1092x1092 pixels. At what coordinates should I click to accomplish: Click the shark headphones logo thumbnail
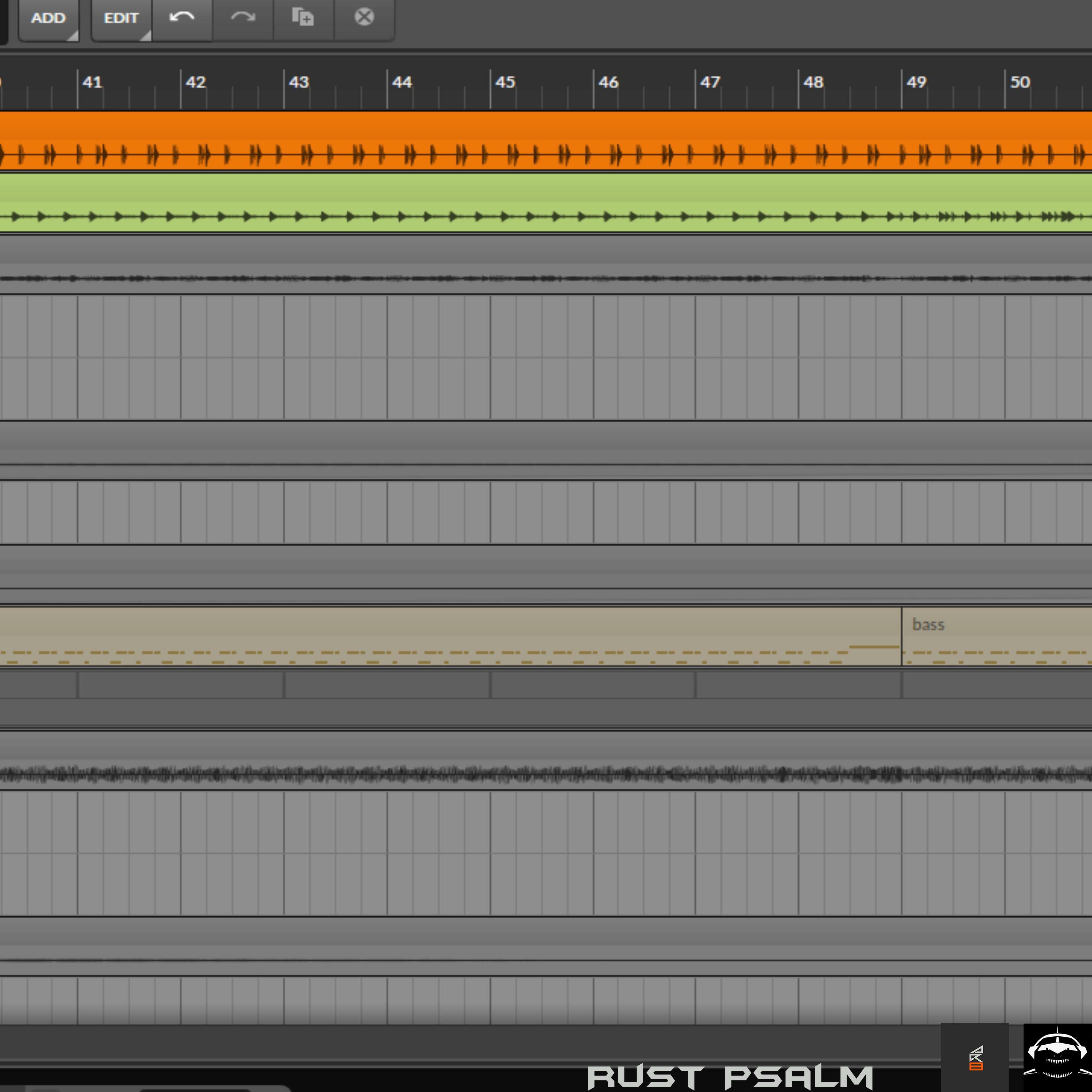[1057, 1056]
